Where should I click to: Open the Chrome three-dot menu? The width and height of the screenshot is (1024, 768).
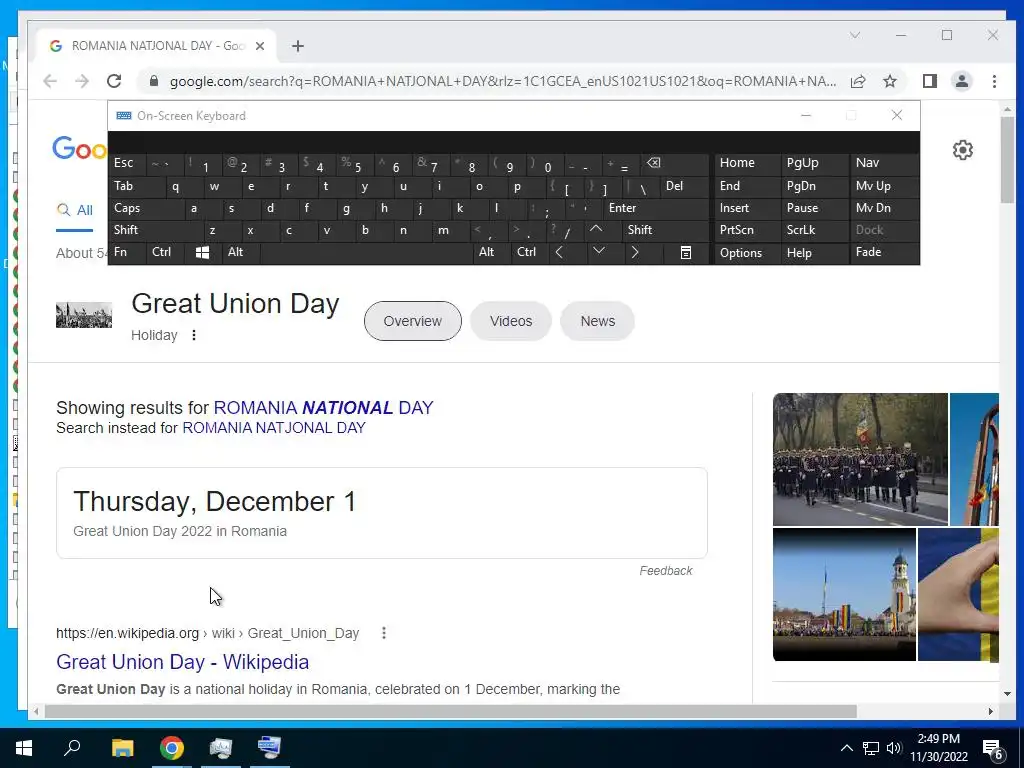994,81
